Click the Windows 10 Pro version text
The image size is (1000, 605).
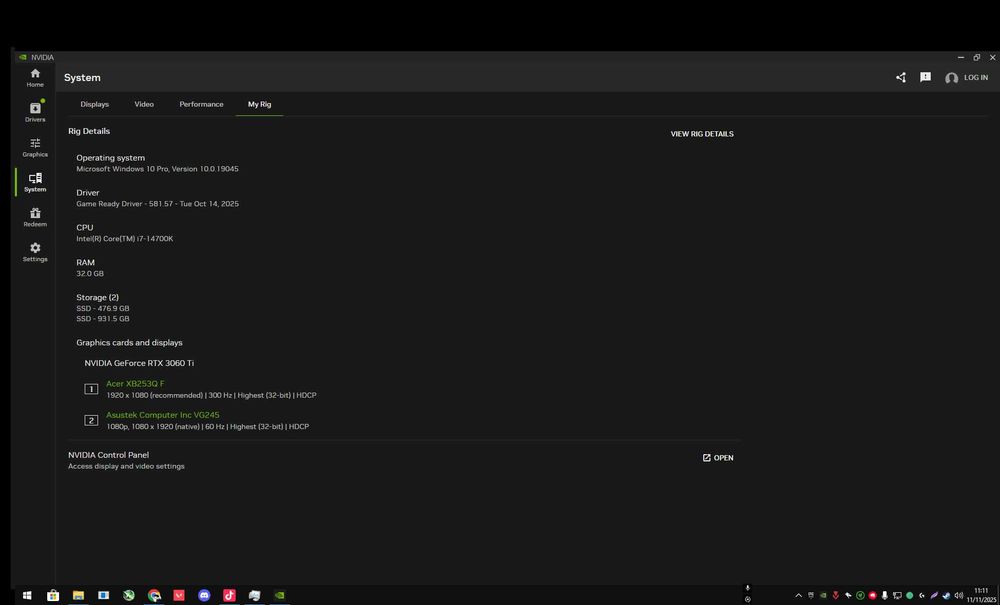pos(158,169)
